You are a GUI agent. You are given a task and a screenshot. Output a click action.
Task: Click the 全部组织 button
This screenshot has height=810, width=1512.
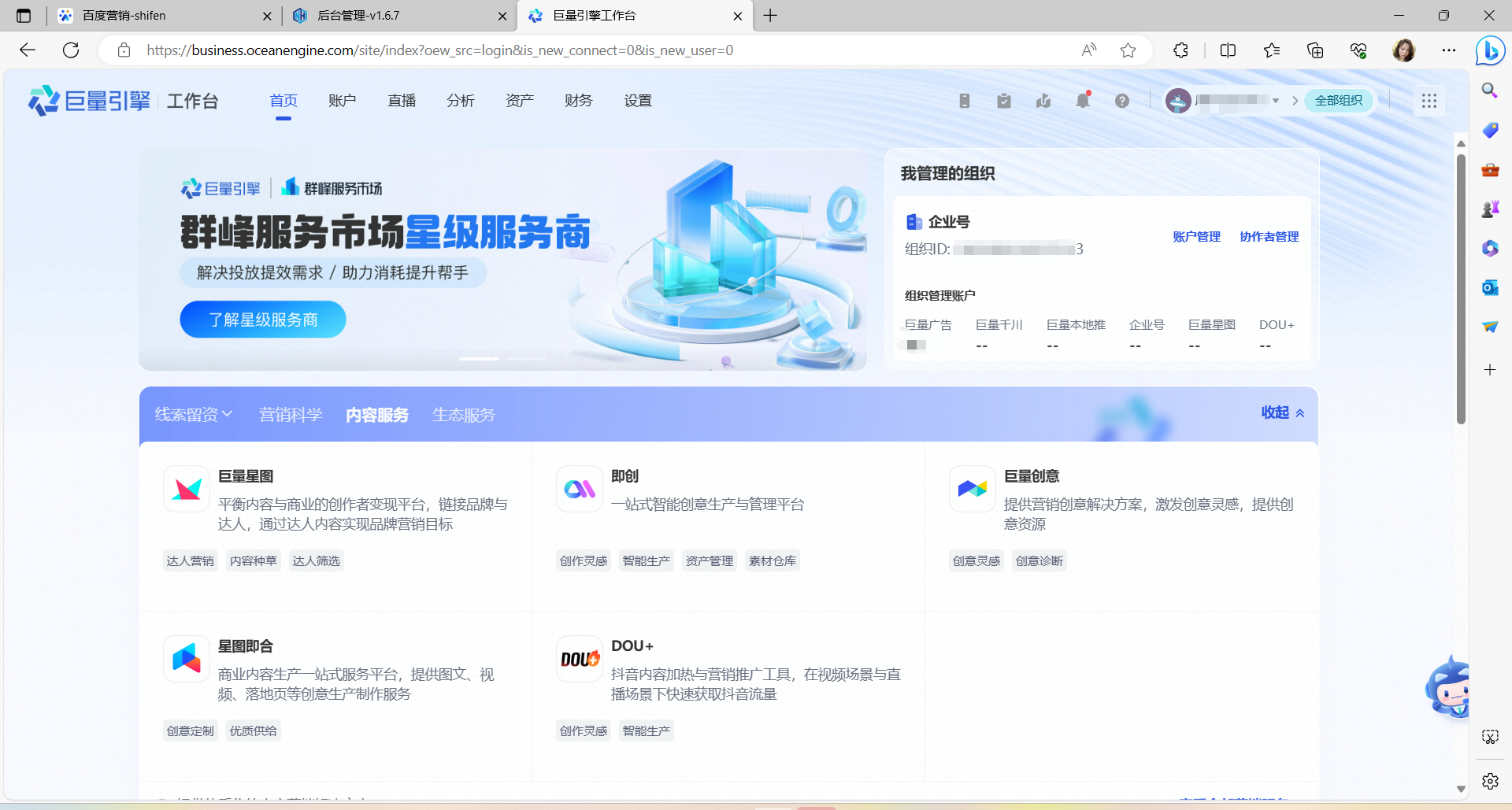[x=1339, y=101]
